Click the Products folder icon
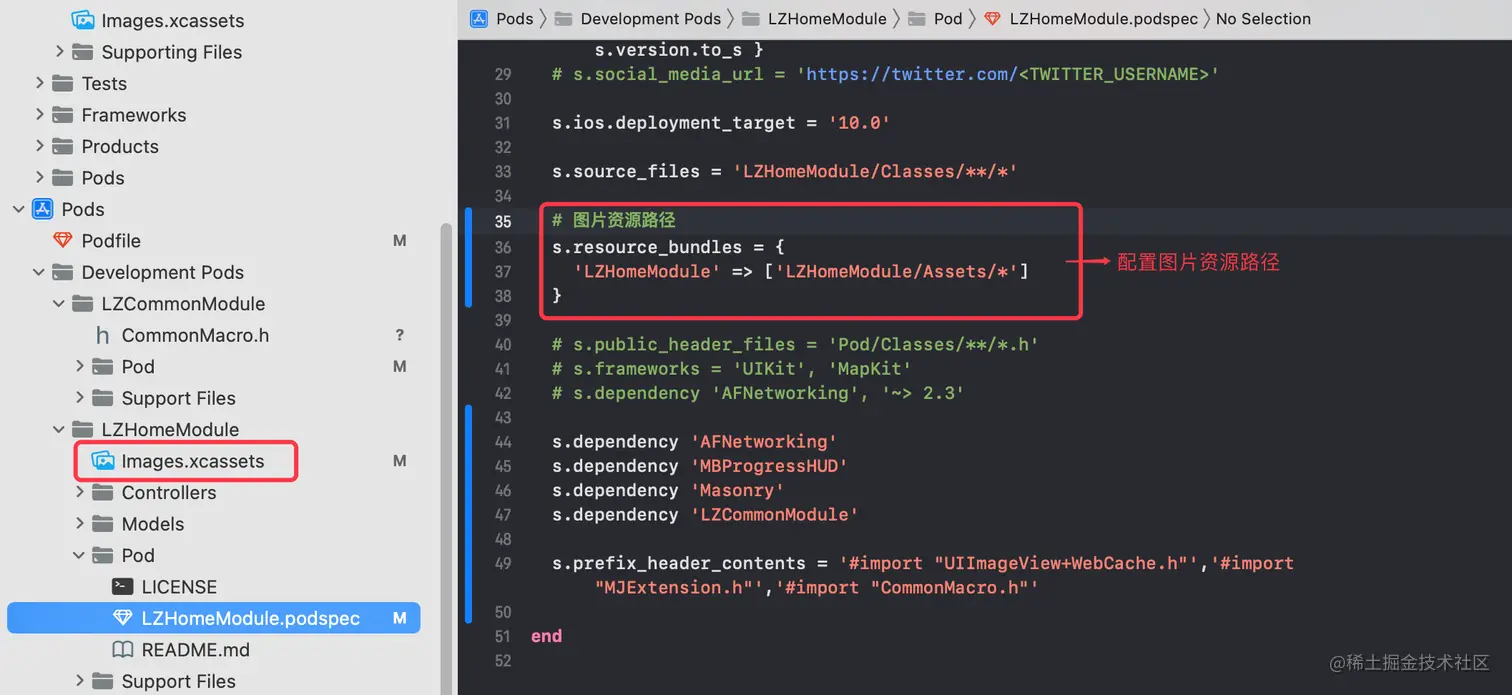The image size is (1512, 695). 62,146
